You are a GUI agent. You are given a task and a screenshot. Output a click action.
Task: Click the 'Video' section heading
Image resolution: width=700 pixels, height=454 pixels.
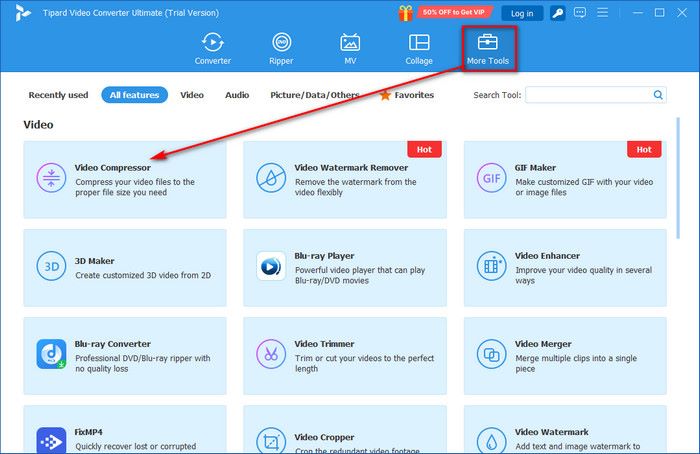point(38,125)
